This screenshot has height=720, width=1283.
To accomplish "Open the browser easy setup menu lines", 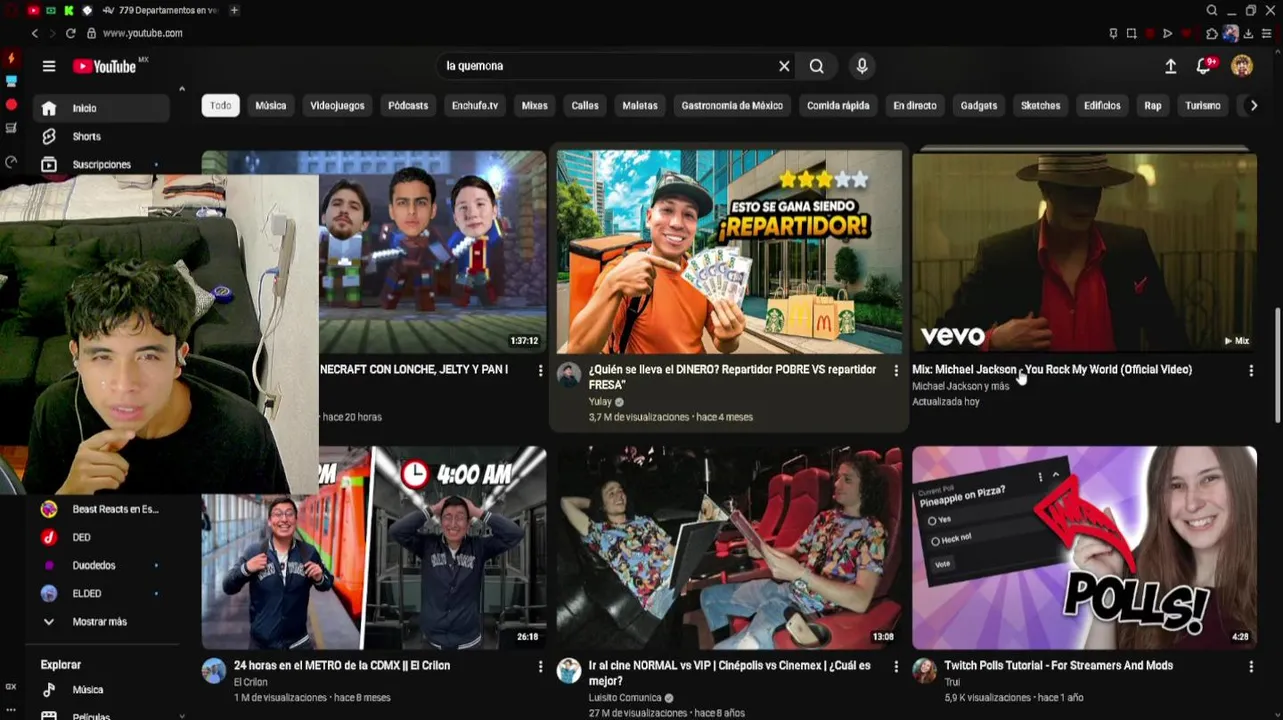I will coord(1267,33).
